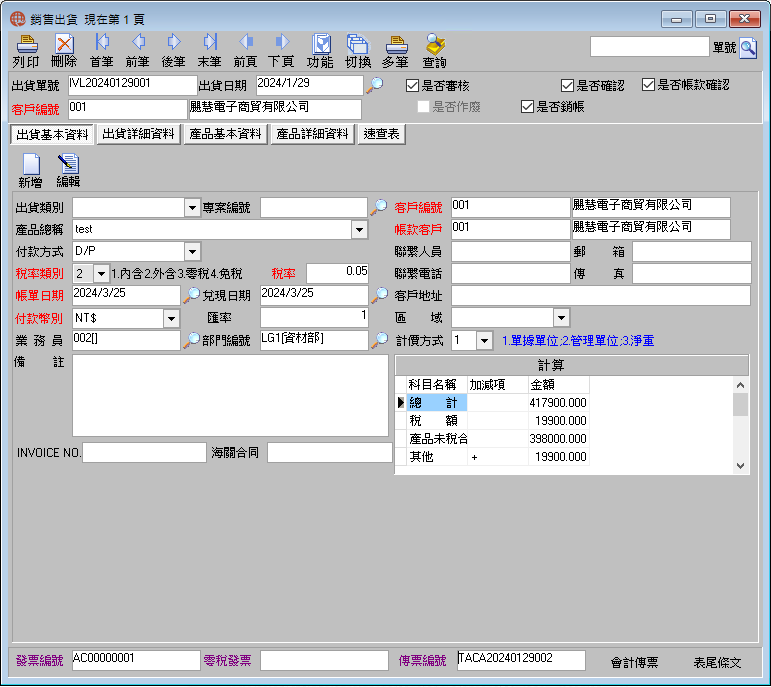Open the 速查表 tab
This screenshot has width=771, height=687.
382,134
